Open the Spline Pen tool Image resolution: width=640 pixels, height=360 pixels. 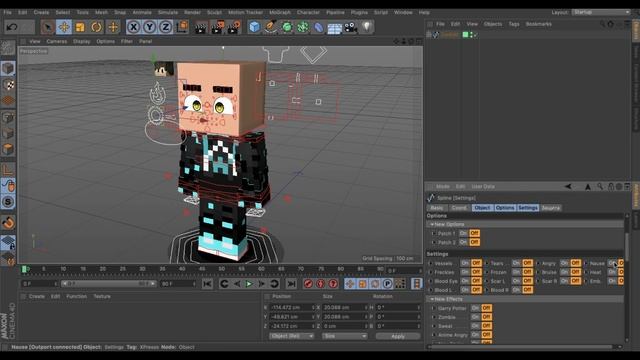(x=270, y=27)
